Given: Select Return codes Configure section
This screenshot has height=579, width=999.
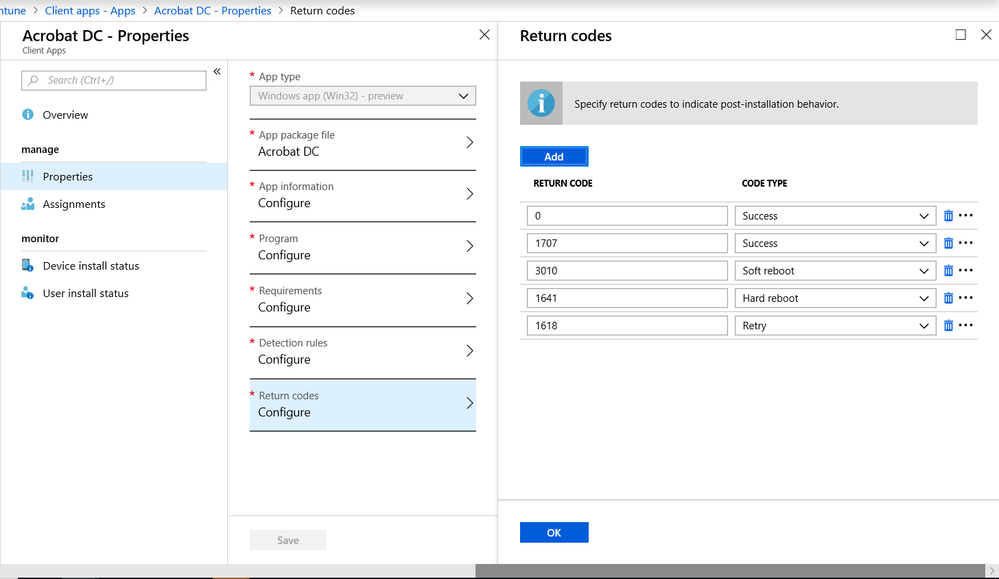Looking at the screenshot, I should [x=363, y=405].
